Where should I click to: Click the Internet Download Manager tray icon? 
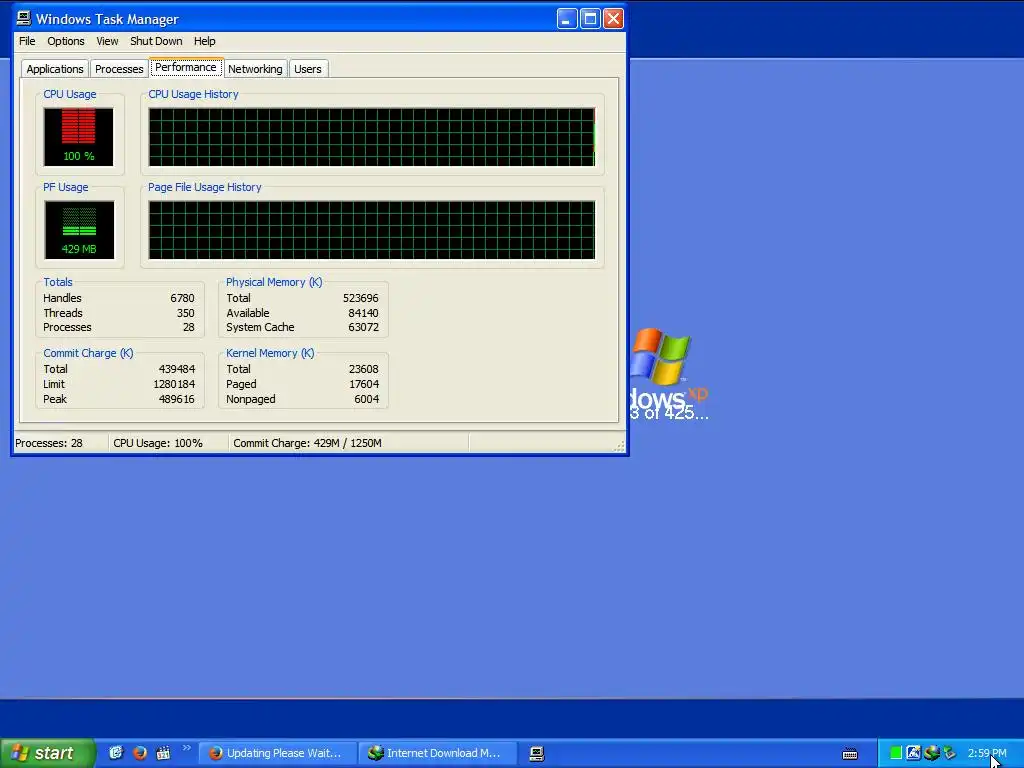coord(932,753)
